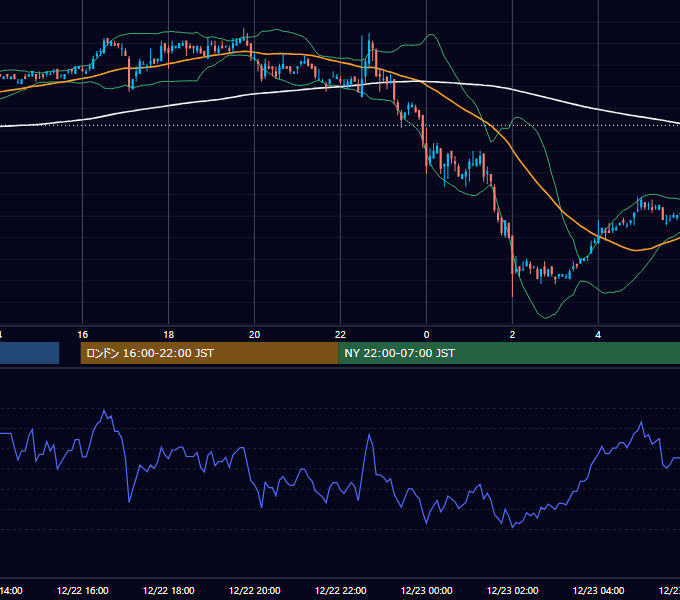Viewport: 680px width, 600px height.
Task: Click the 12/22 16:00 timestamp label
Action: (82, 590)
